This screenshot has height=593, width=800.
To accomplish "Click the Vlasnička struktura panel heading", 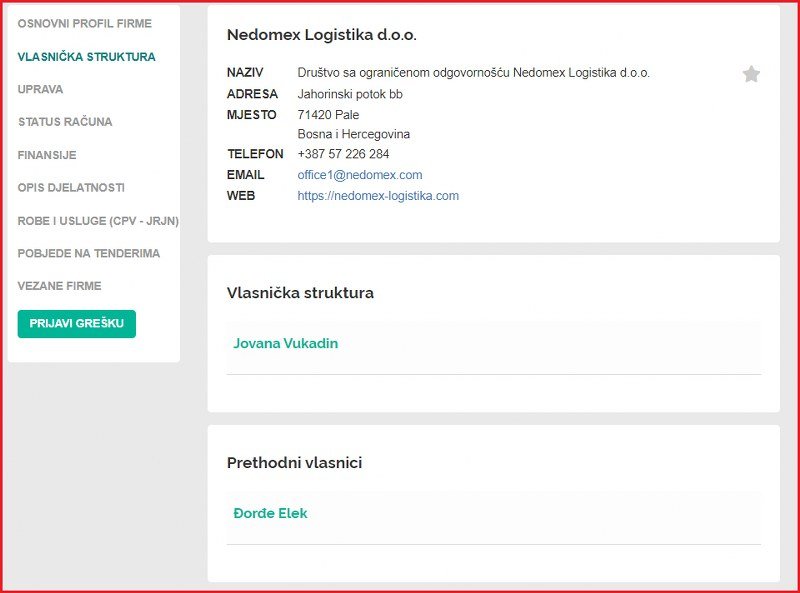I will pos(301,293).
